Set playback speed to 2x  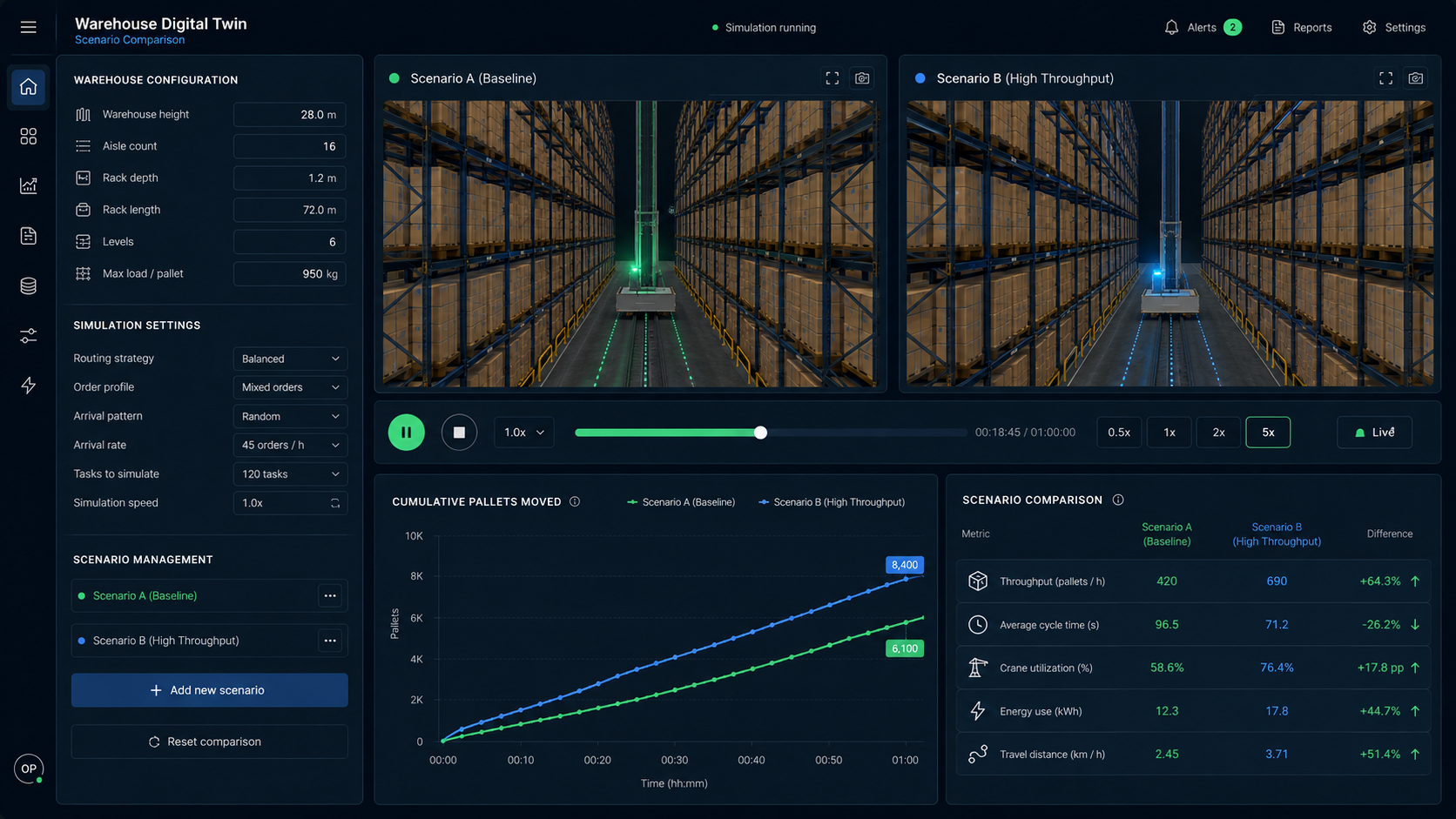pyautogui.click(x=1219, y=433)
